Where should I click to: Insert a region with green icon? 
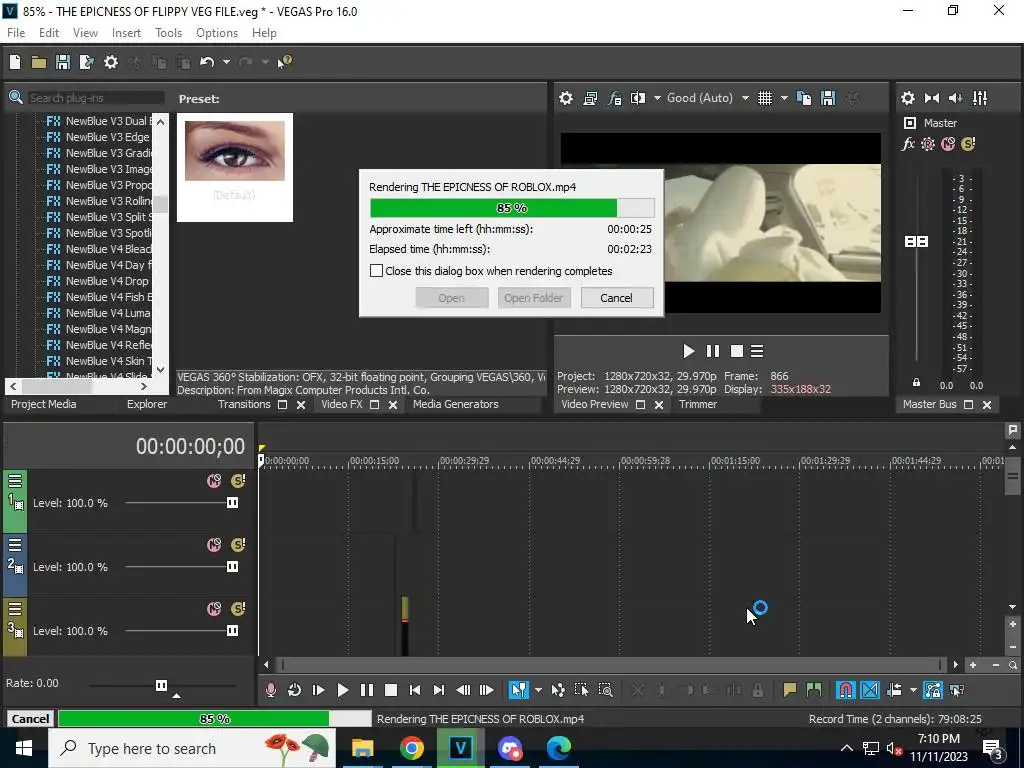[x=814, y=690]
